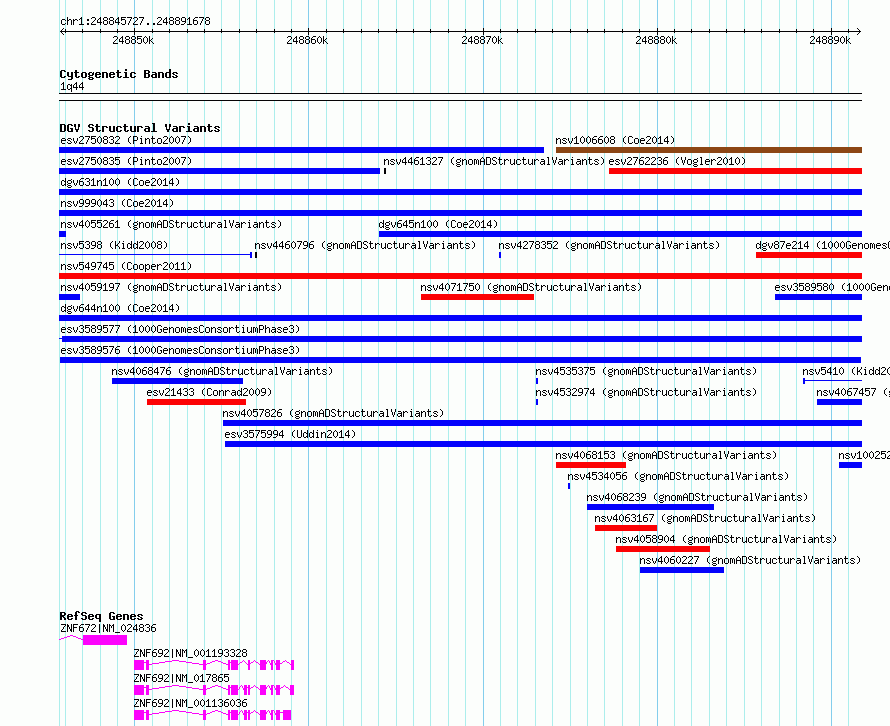Open the esv2750835 (Pinto2007) variant label
Screen dimensions: 890x726
126,161
